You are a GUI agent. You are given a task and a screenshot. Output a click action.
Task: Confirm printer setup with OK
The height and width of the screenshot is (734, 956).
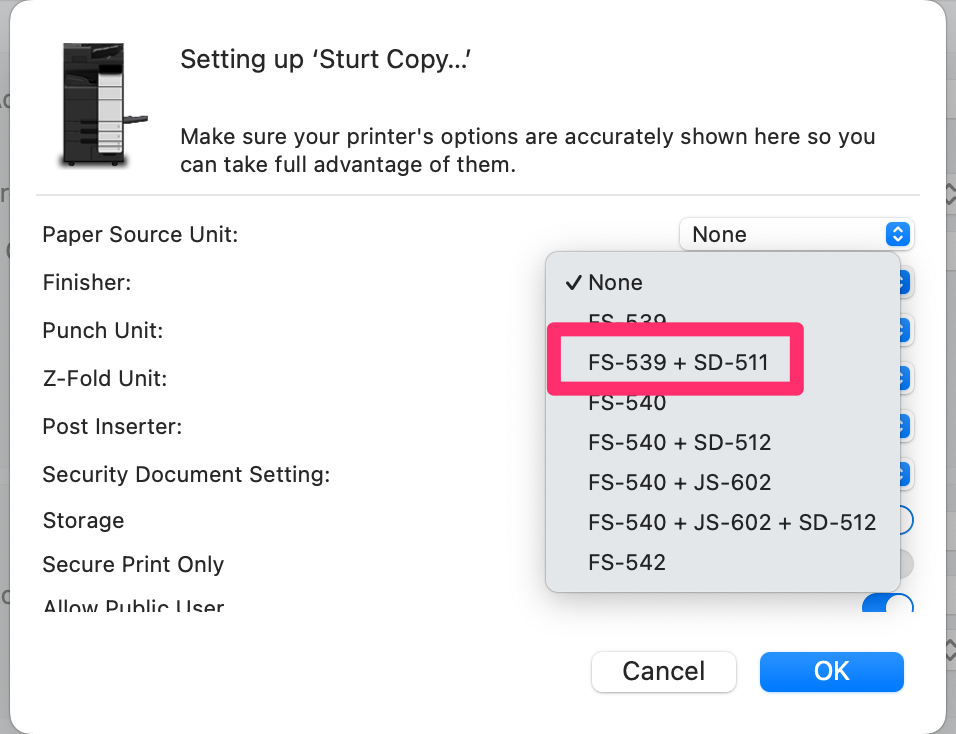(x=831, y=671)
